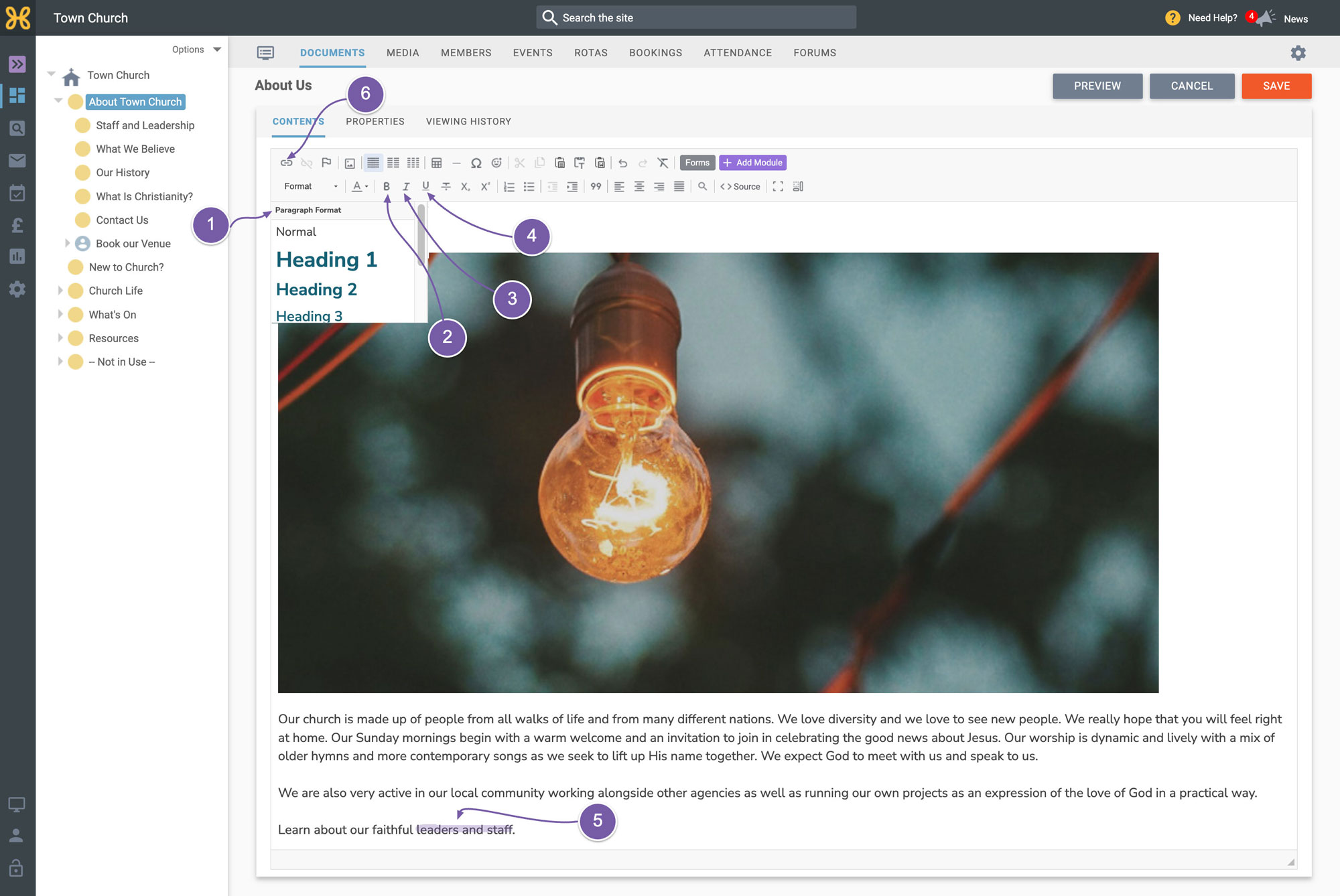The image size is (1340, 896).
Task: Click the Preview button
Action: 1097,86
